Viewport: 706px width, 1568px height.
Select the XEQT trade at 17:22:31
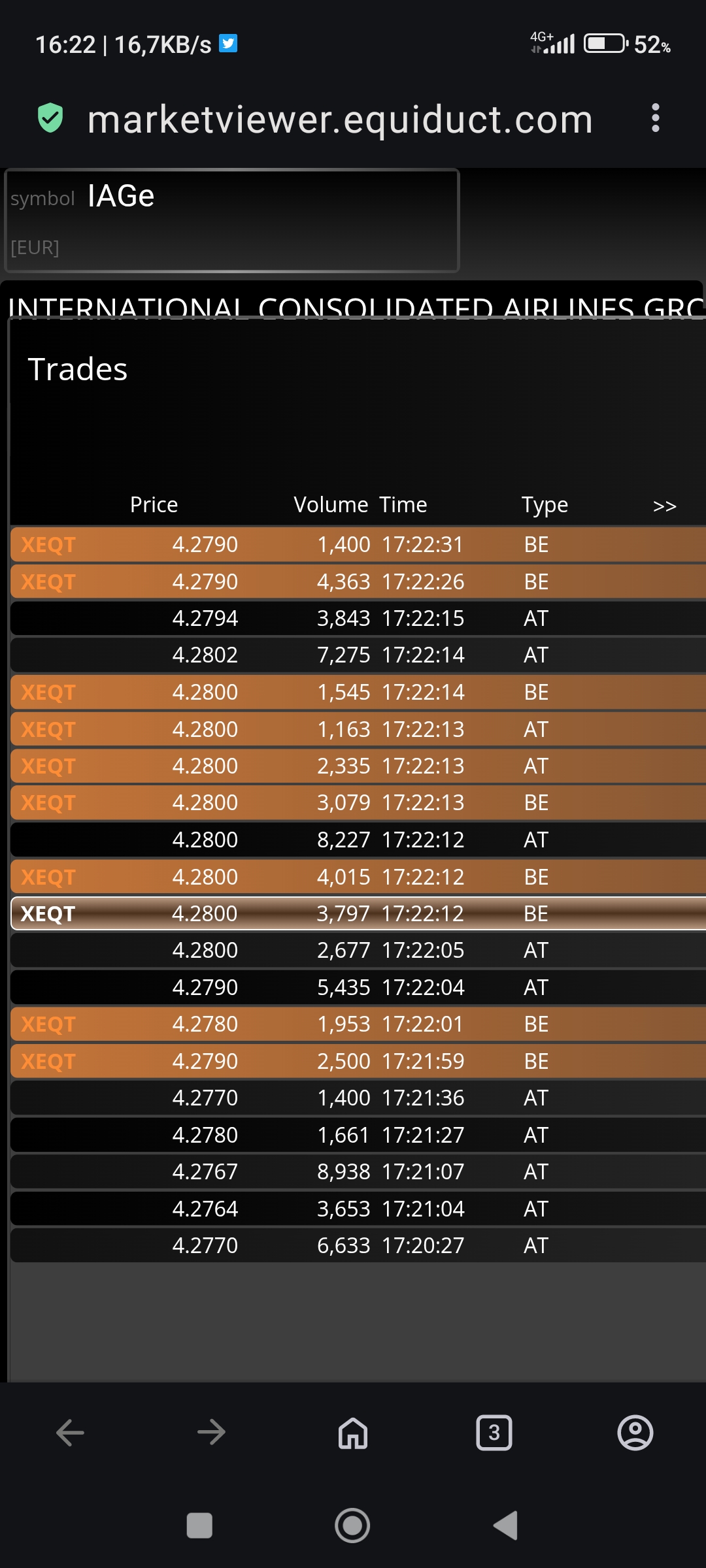358,544
